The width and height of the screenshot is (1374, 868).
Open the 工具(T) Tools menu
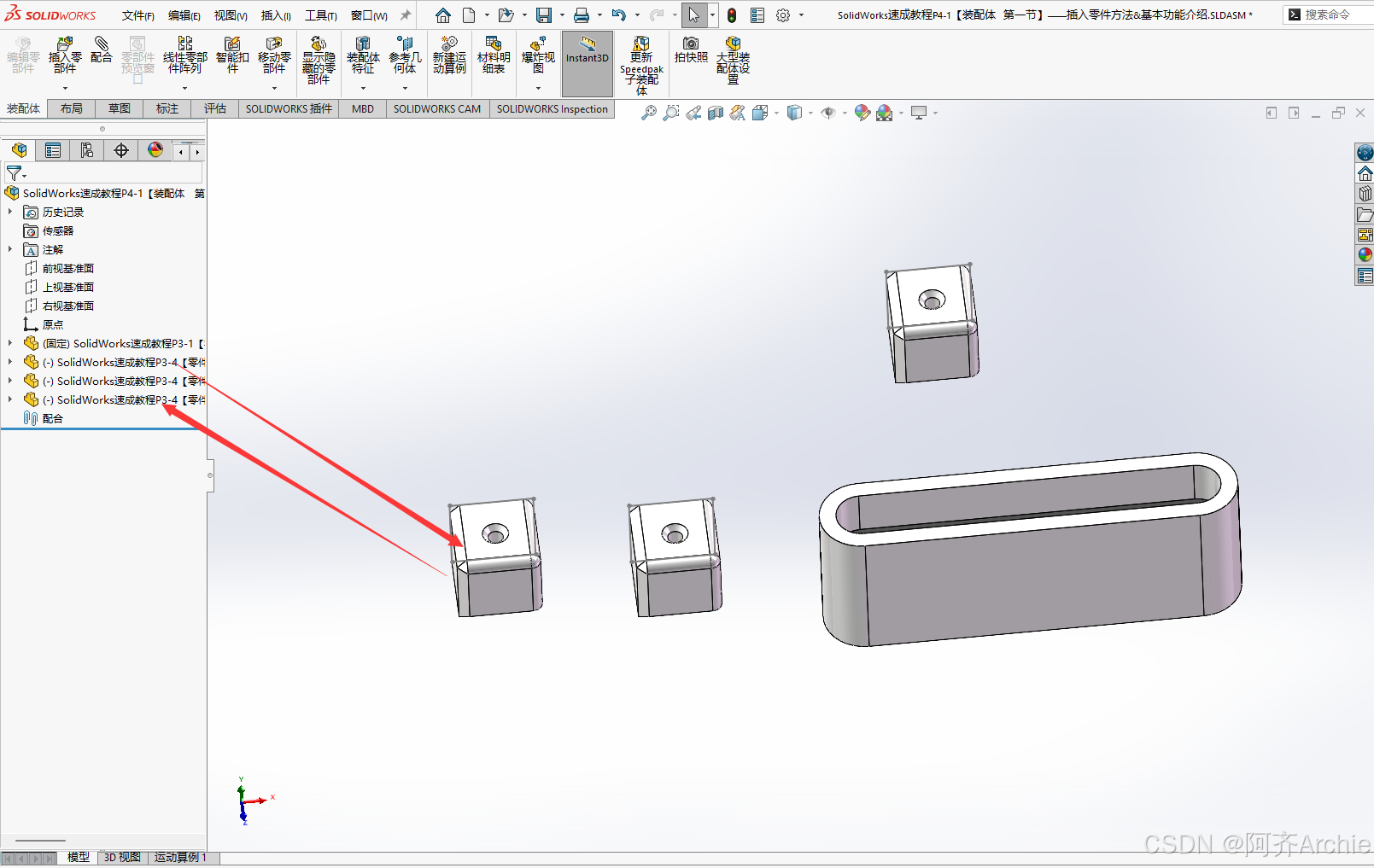point(321,15)
